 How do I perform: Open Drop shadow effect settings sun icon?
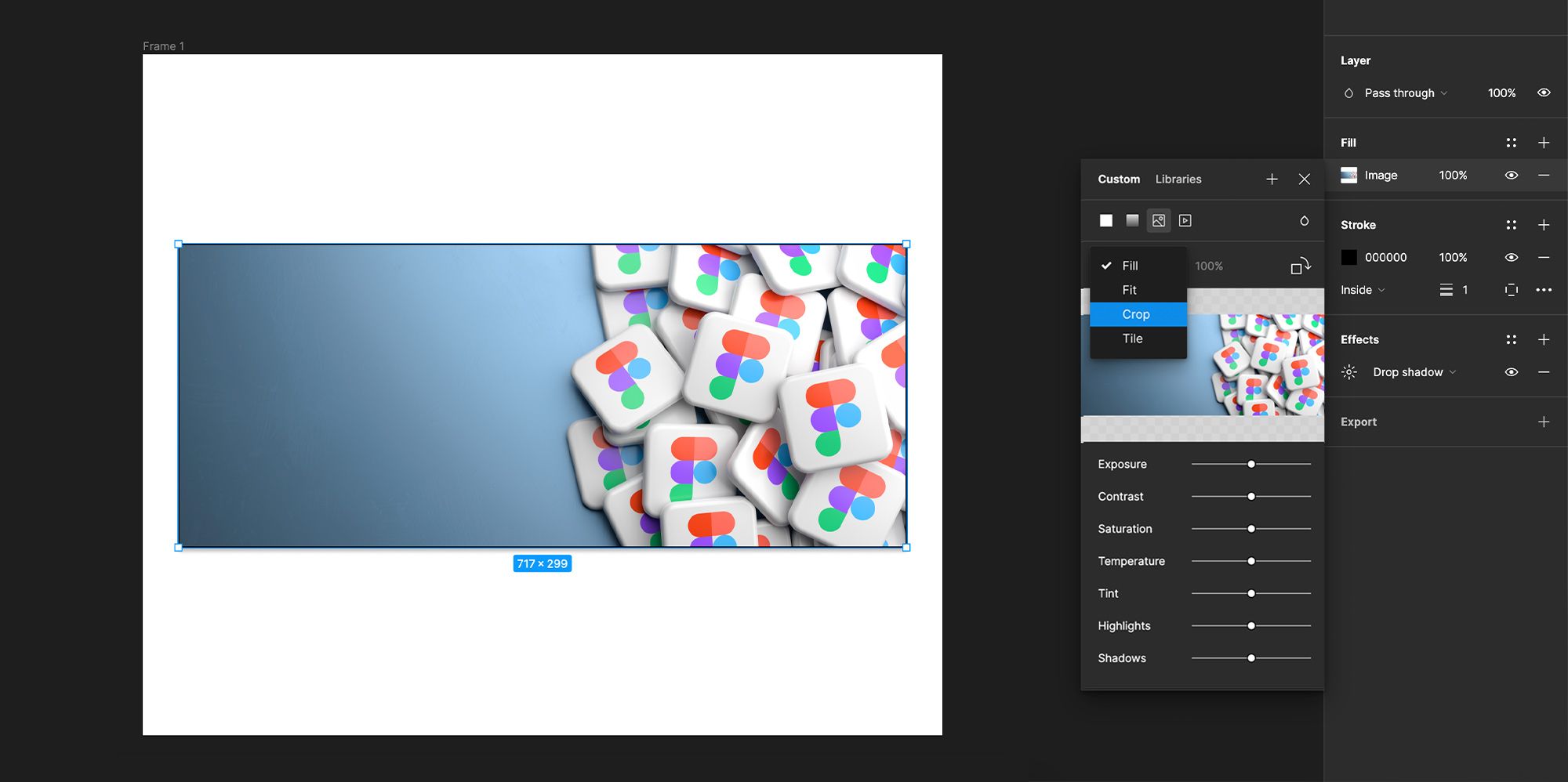[x=1349, y=372]
